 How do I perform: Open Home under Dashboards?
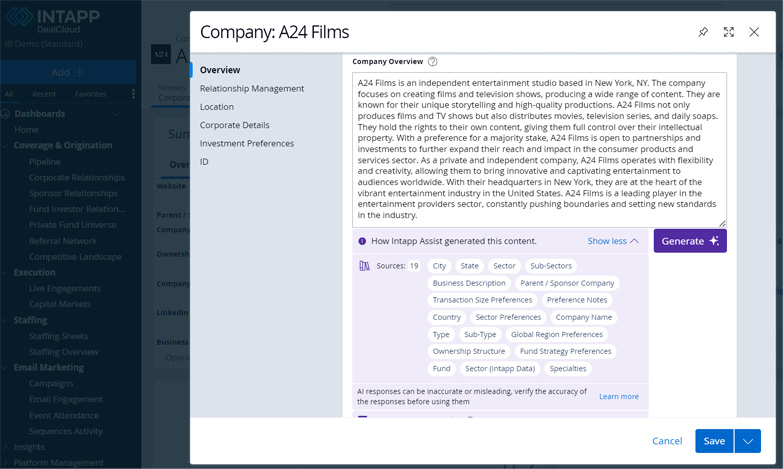click(26, 130)
